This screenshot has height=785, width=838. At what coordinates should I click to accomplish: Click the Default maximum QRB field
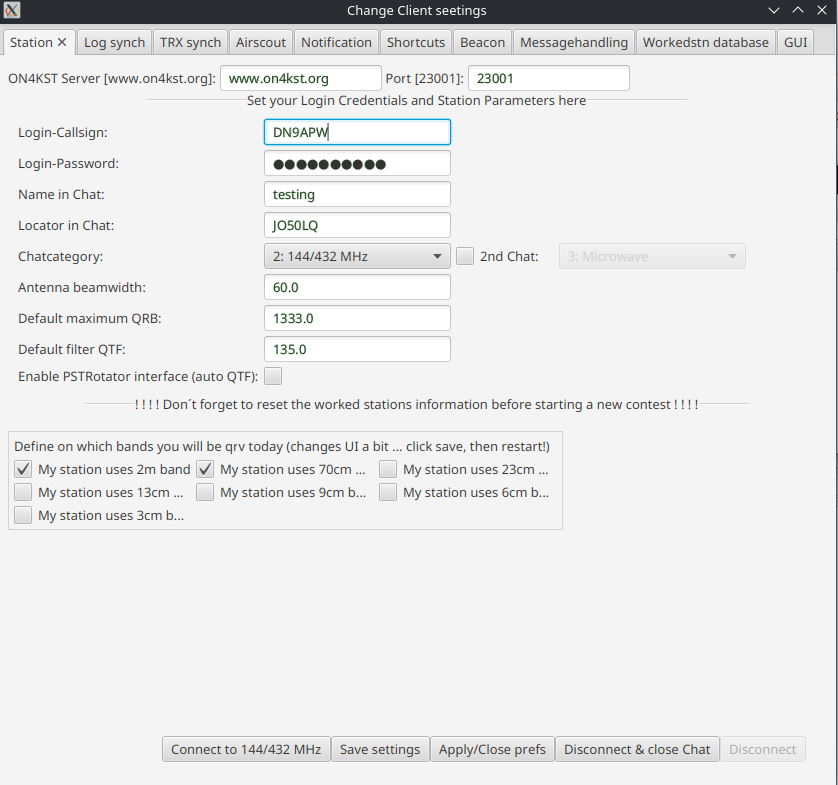(x=357, y=318)
